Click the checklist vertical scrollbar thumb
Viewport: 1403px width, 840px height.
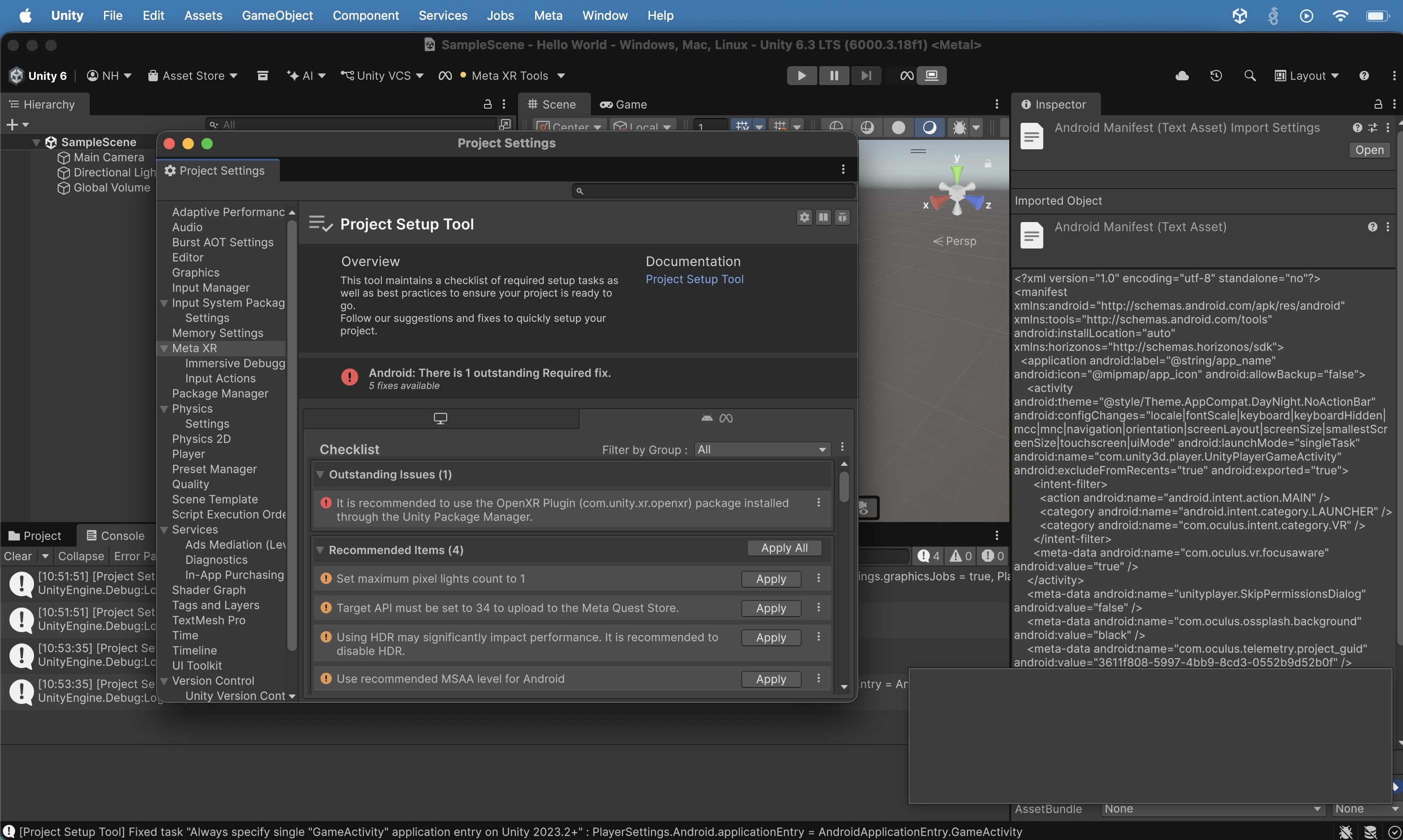pos(844,487)
